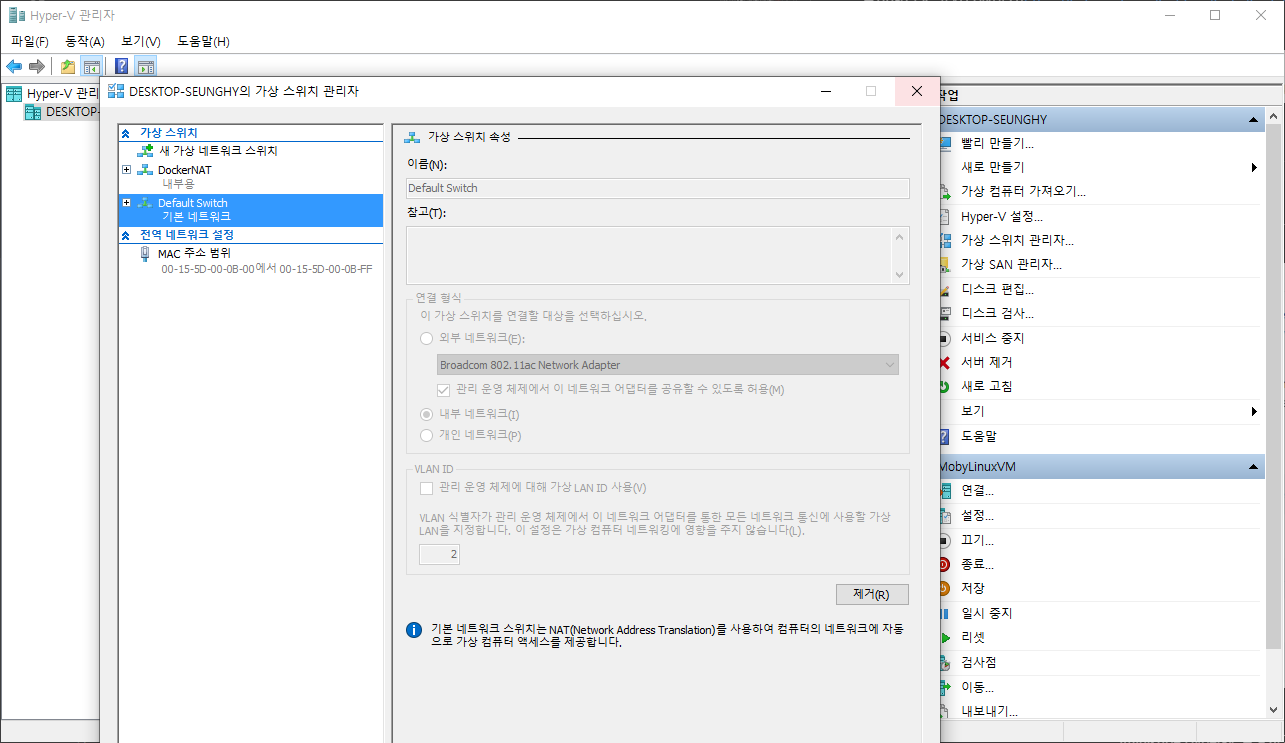The height and width of the screenshot is (743, 1285).
Task: Click the 기본 네트워크 label under Default Switch
Action: coord(196,216)
